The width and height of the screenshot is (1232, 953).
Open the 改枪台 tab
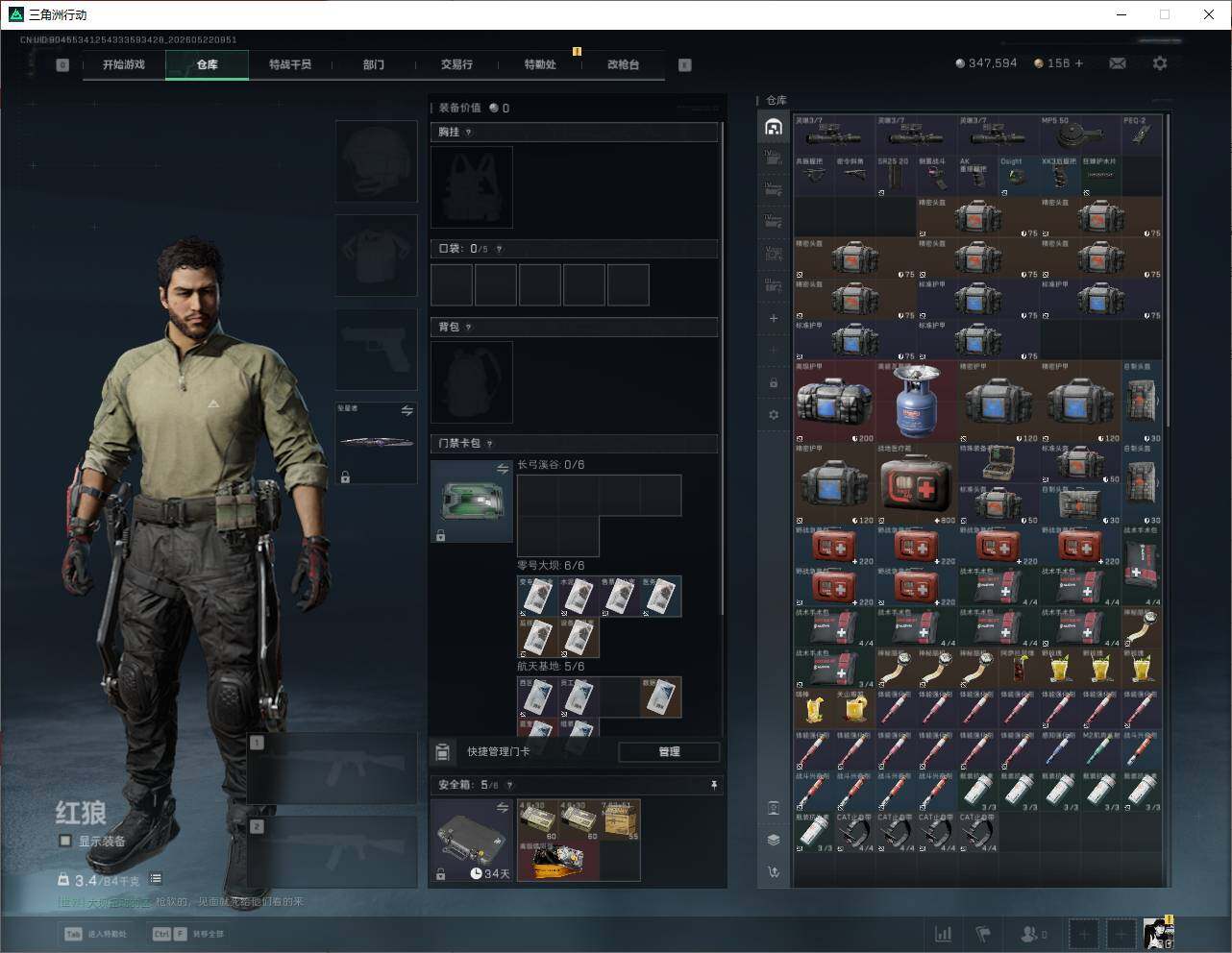coord(623,64)
